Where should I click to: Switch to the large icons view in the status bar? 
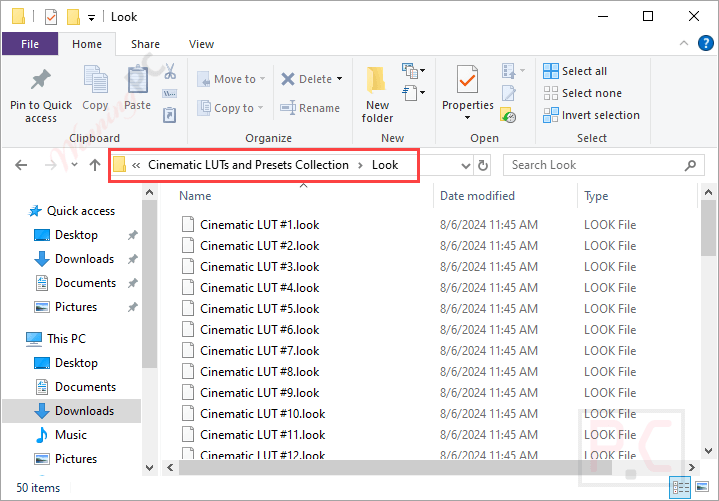pos(702,486)
